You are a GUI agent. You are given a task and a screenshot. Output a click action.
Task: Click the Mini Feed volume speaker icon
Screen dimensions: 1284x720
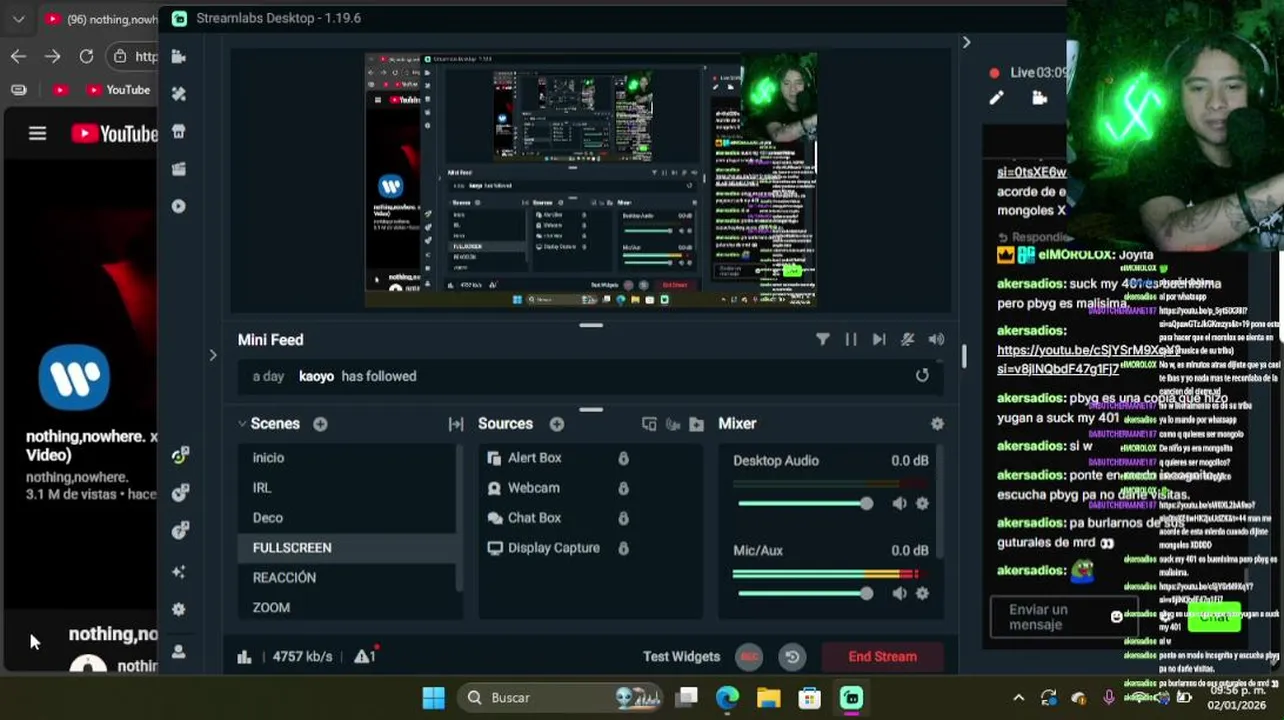pos(936,340)
